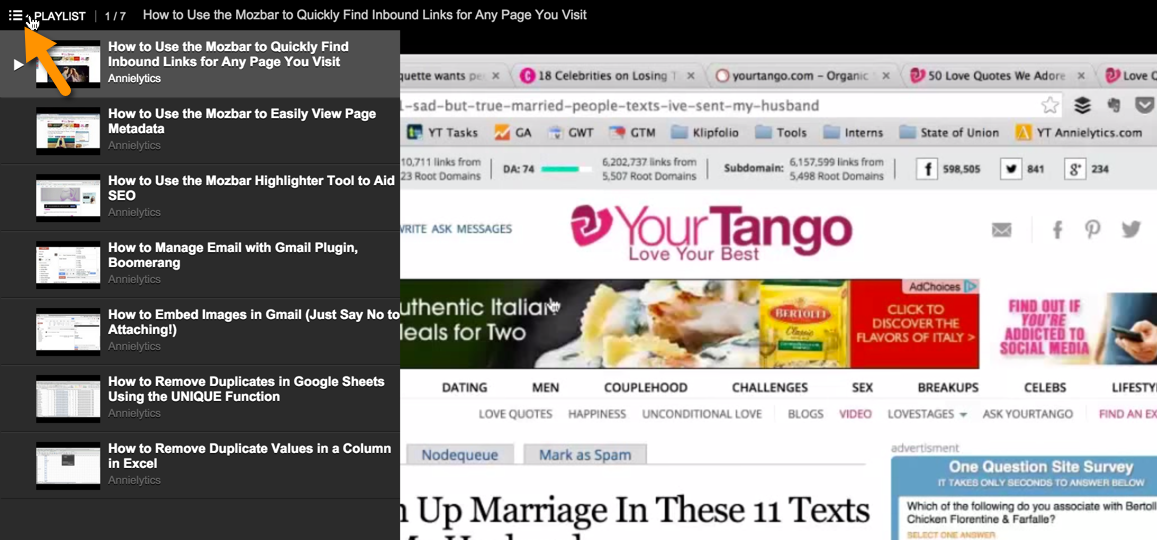Close the '18 Celebrities on Losing' tab
1157x540 pixels.
(690, 75)
